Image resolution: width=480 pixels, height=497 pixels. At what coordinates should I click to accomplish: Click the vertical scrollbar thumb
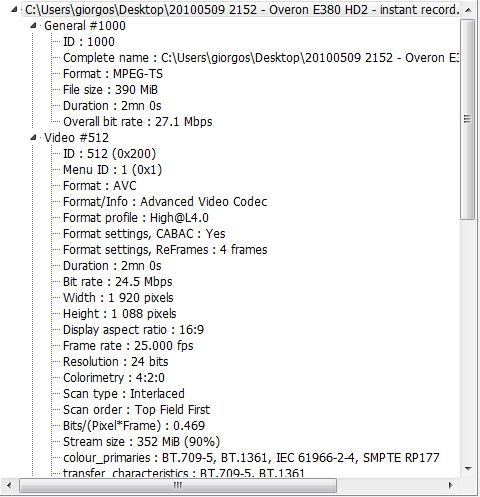pyautogui.click(x=468, y=119)
